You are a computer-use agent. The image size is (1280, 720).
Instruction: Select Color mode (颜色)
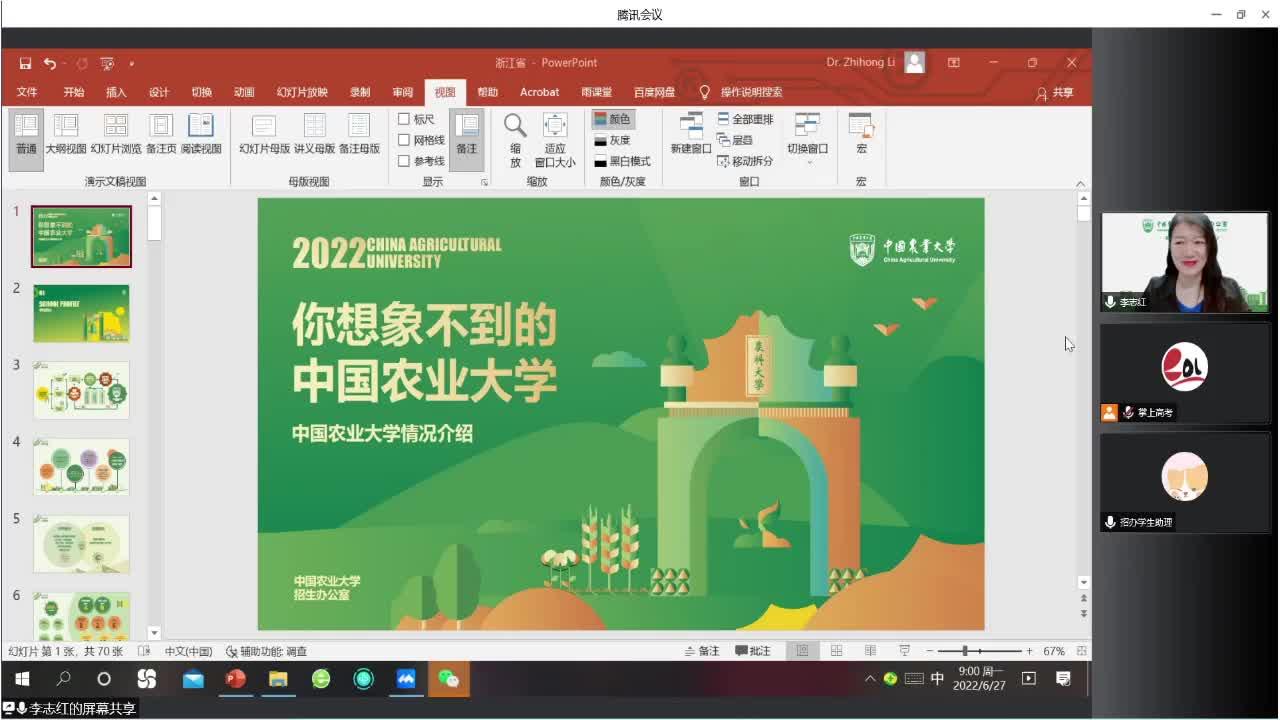click(613, 119)
